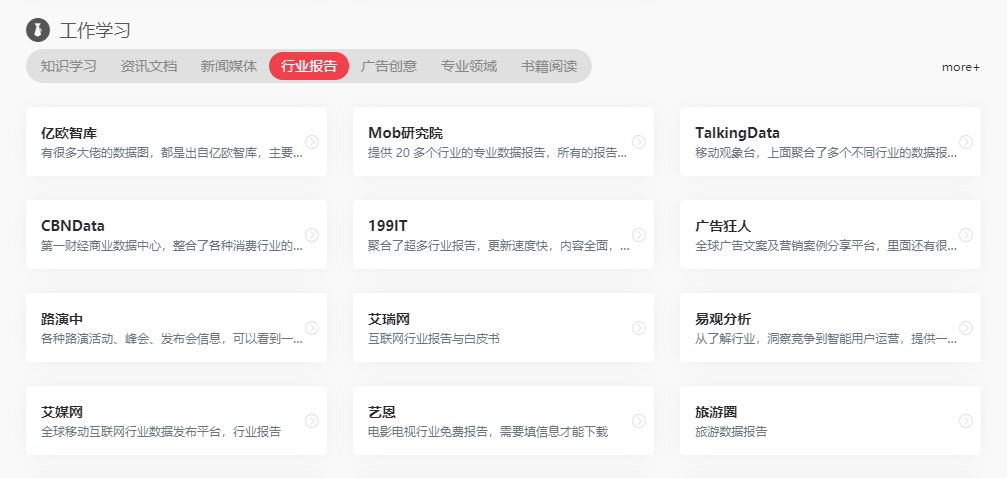This screenshot has width=1007, height=478.
Task: Open the TalkingData title link
Action: [737, 133]
